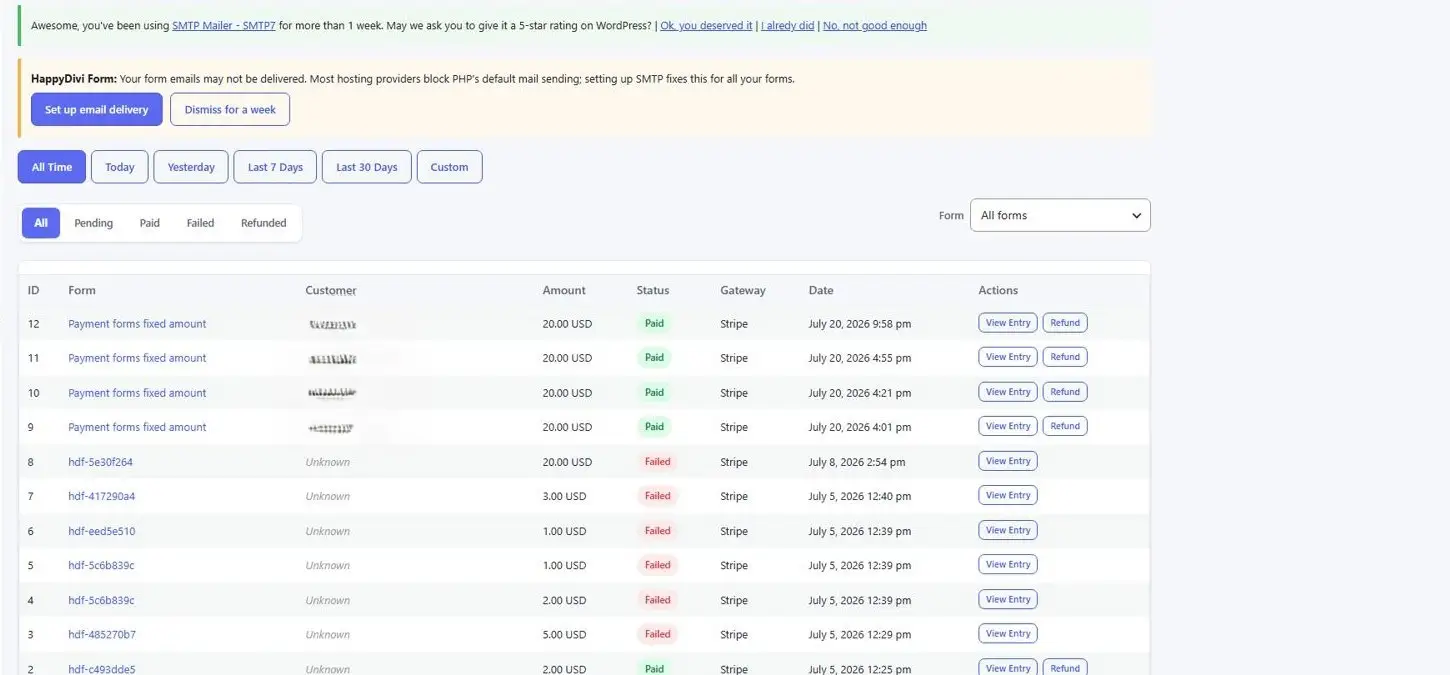Filter payments by Last 7 Days
Screen dimensions: 1450x675
coord(275,167)
